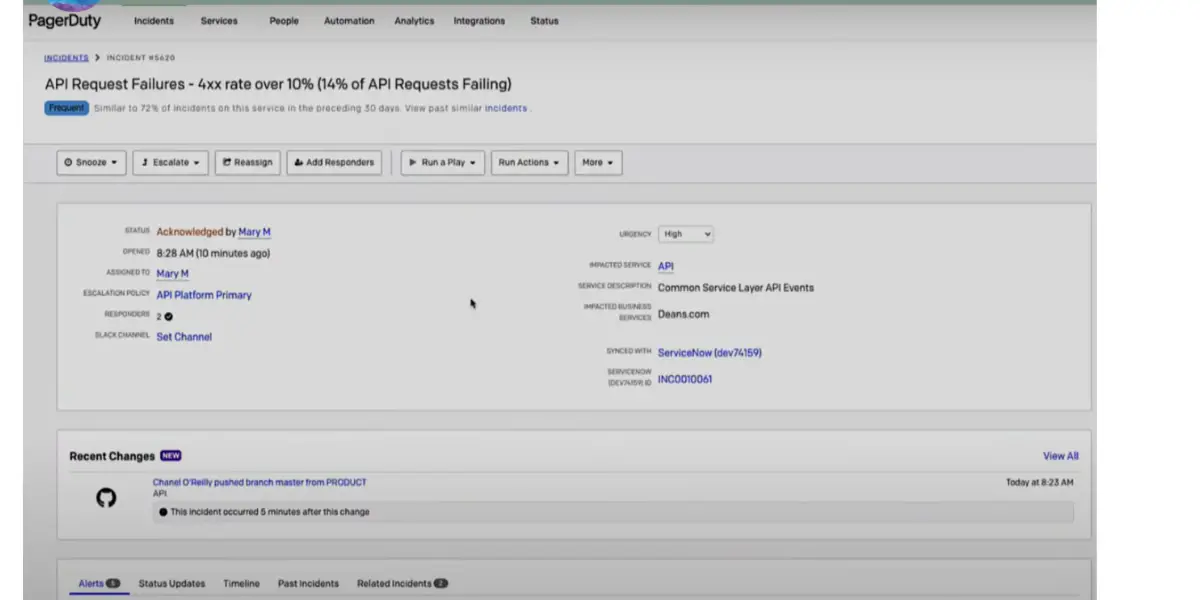Click the INCIDENTS breadcrumb link
This screenshot has height=600, width=1200.
coord(66,58)
